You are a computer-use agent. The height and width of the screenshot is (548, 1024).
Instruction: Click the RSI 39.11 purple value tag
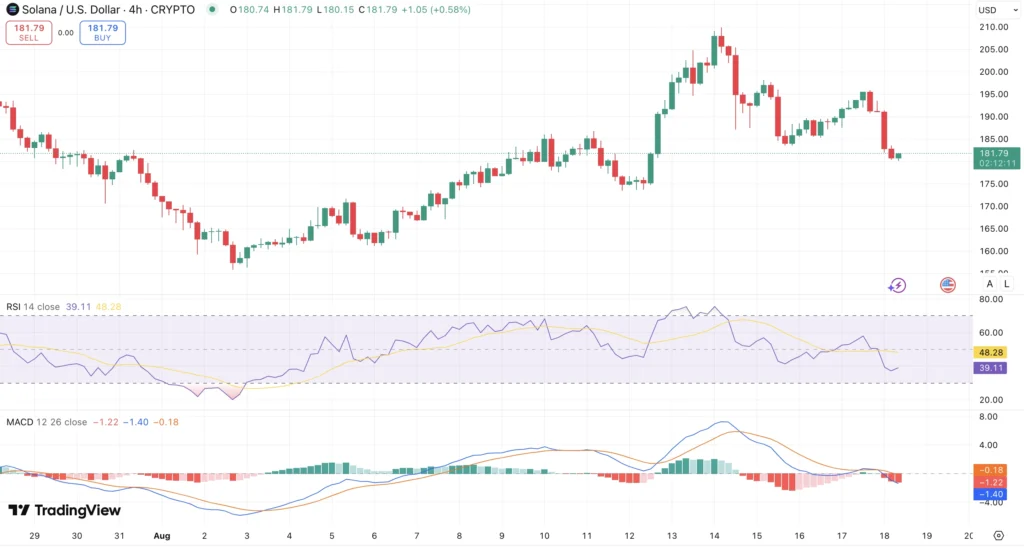pyautogui.click(x=990, y=368)
